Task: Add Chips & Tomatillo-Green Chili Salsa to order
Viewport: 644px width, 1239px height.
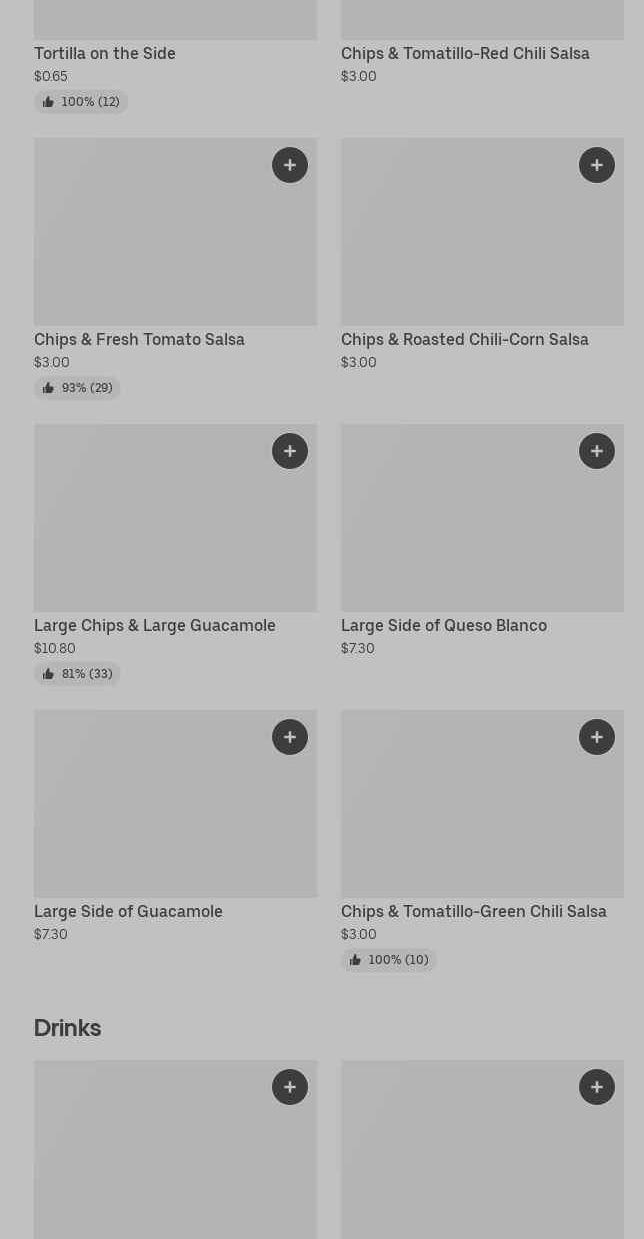Action: click(x=597, y=737)
